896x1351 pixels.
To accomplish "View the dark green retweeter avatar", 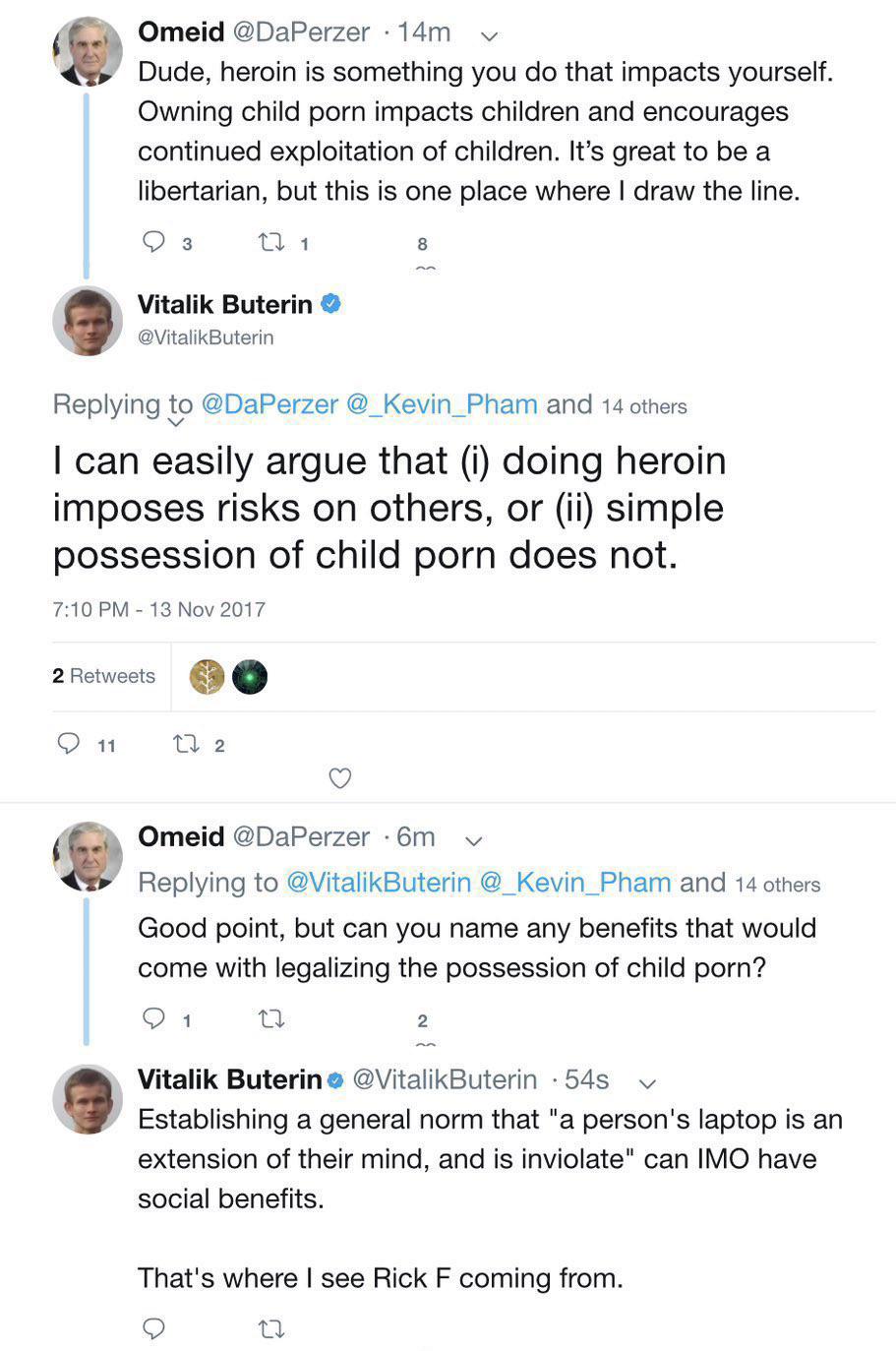I will pyautogui.click(x=250, y=677).
